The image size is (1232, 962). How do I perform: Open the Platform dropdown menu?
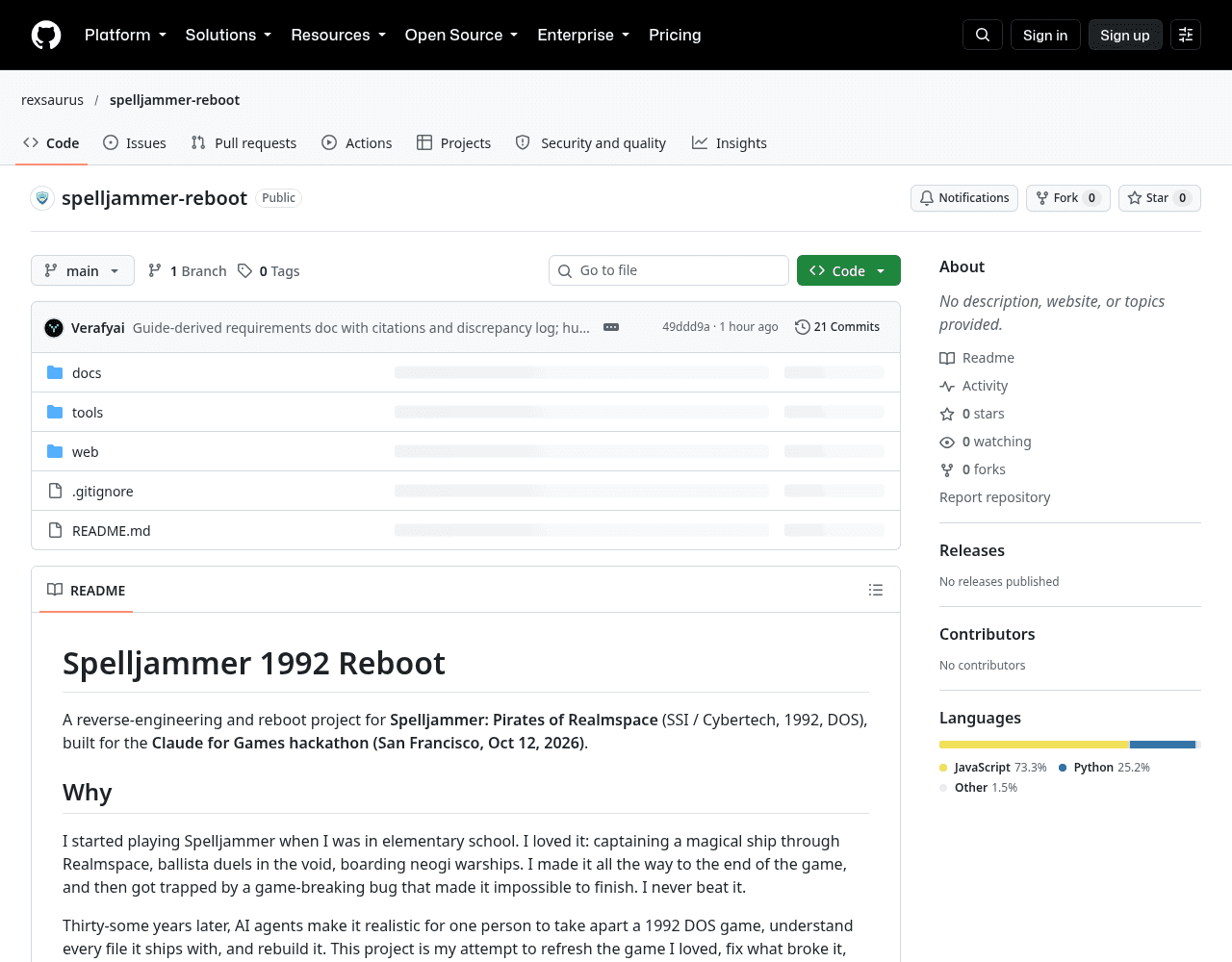point(125,35)
